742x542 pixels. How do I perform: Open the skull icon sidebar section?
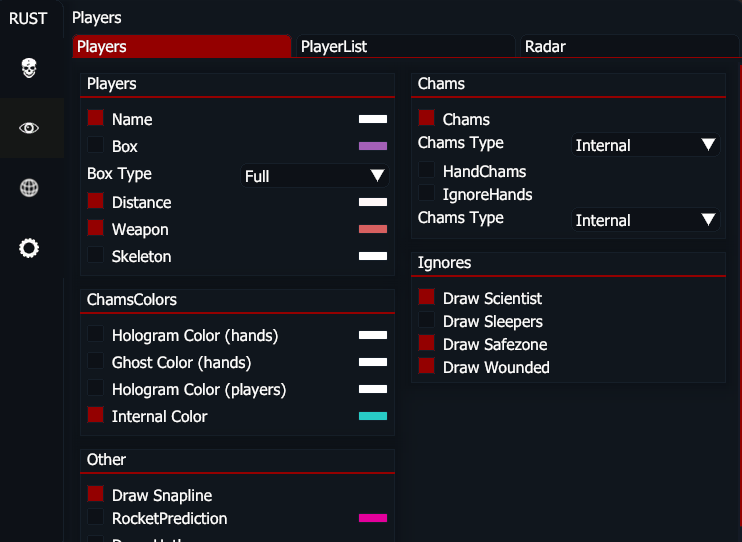coord(29,68)
